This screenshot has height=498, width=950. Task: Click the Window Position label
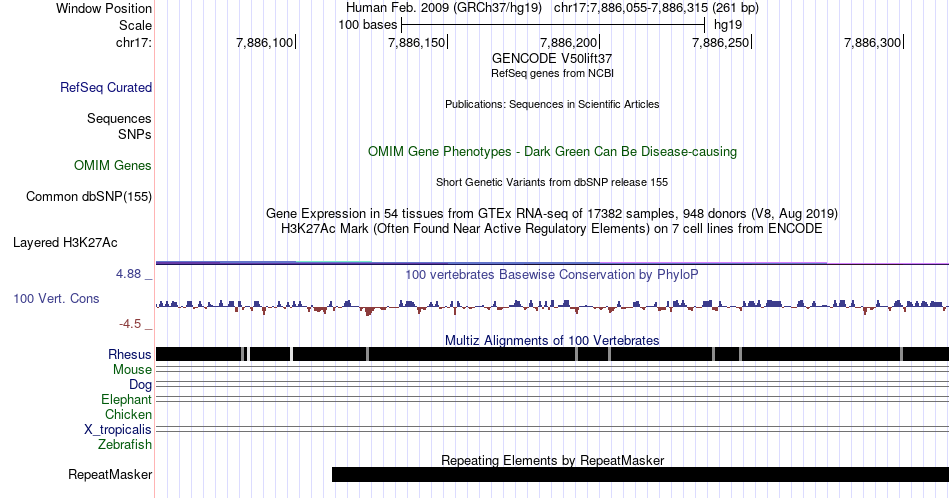click(x=104, y=8)
